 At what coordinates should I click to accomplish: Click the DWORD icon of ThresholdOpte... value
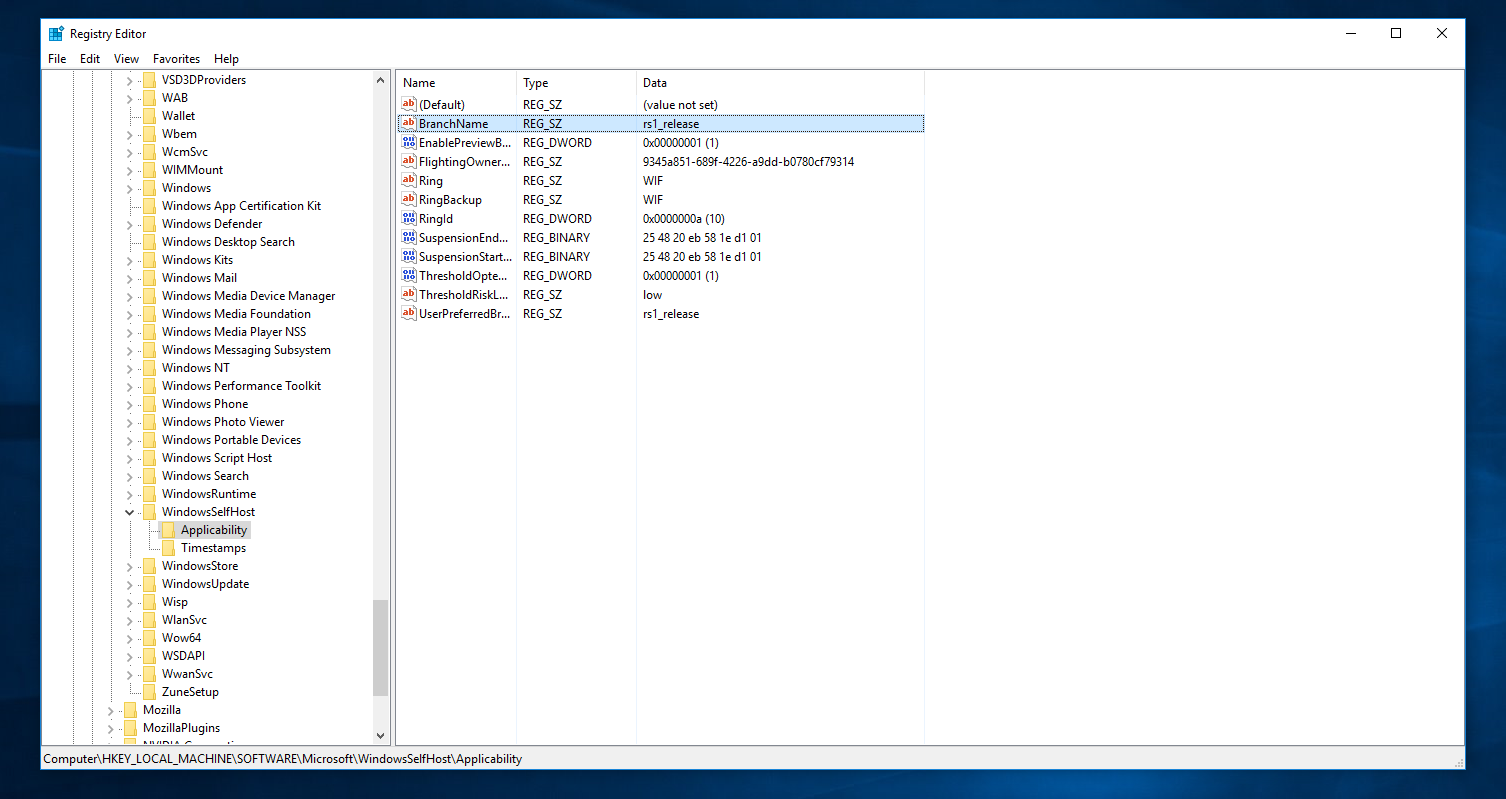point(408,276)
